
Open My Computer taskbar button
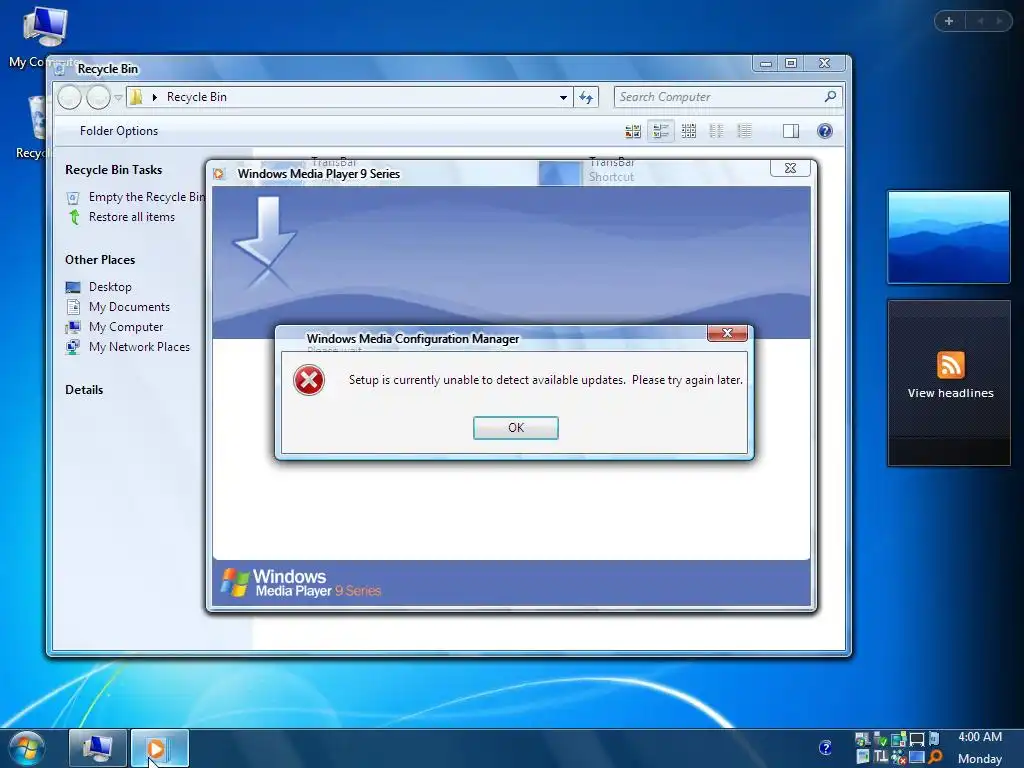point(97,748)
